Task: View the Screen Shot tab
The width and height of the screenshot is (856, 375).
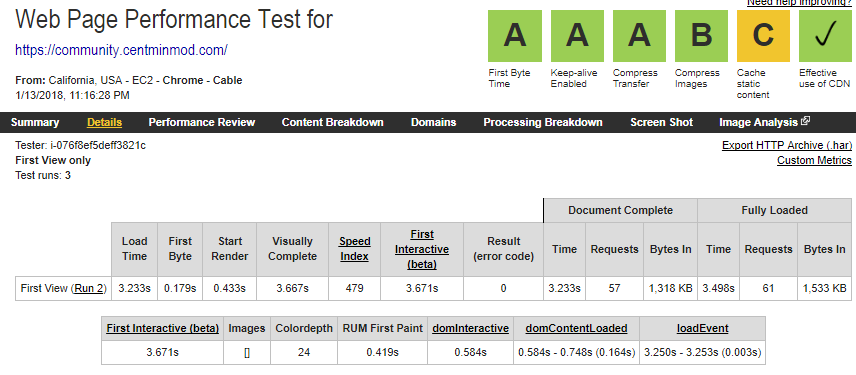Action: [661, 122]
